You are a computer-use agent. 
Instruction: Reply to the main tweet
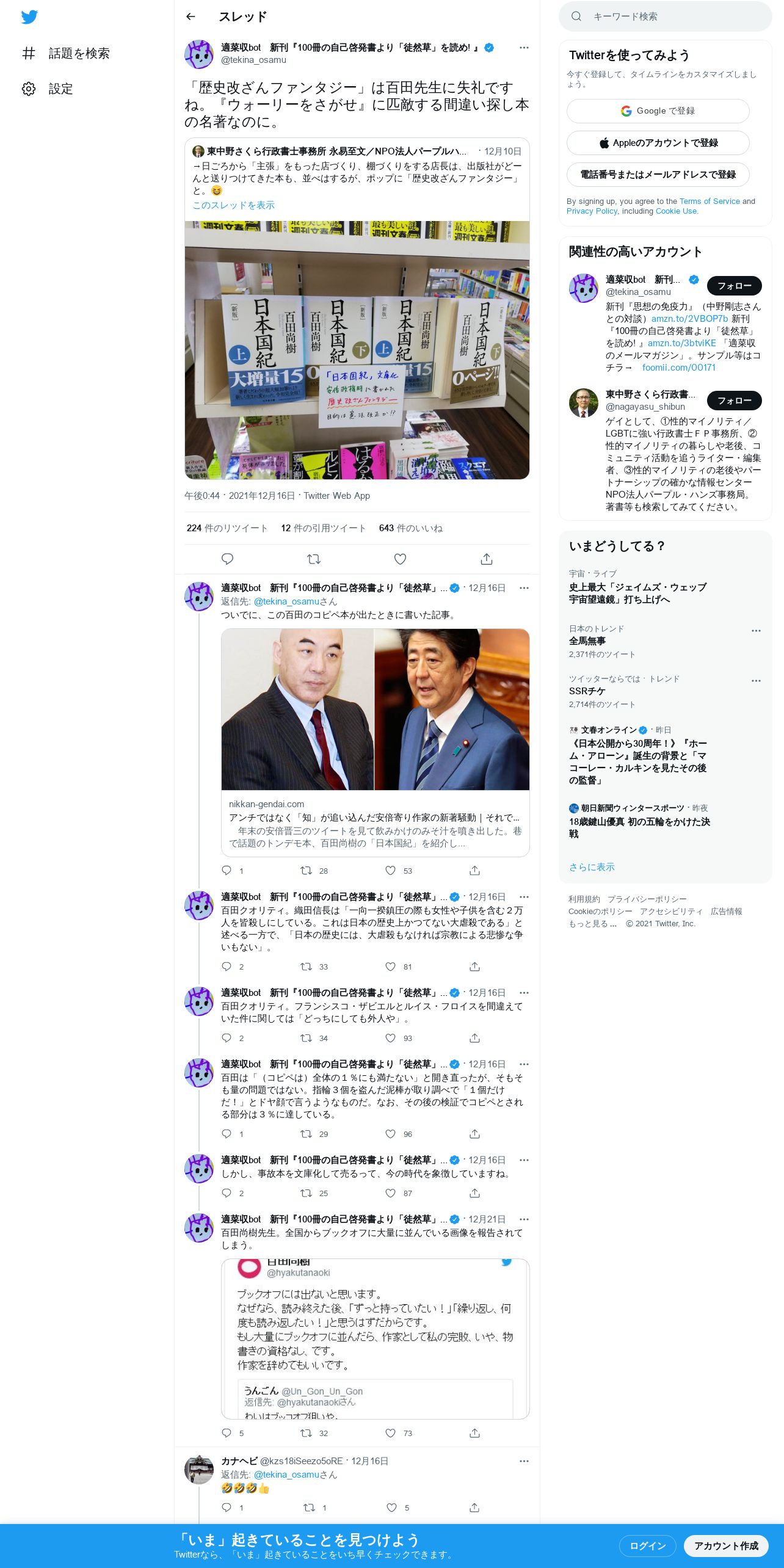click(x=227, y=559)
